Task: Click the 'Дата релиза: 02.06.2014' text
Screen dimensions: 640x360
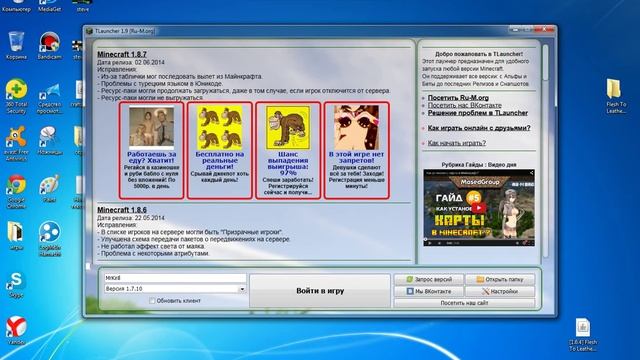Action: [131, 62]
